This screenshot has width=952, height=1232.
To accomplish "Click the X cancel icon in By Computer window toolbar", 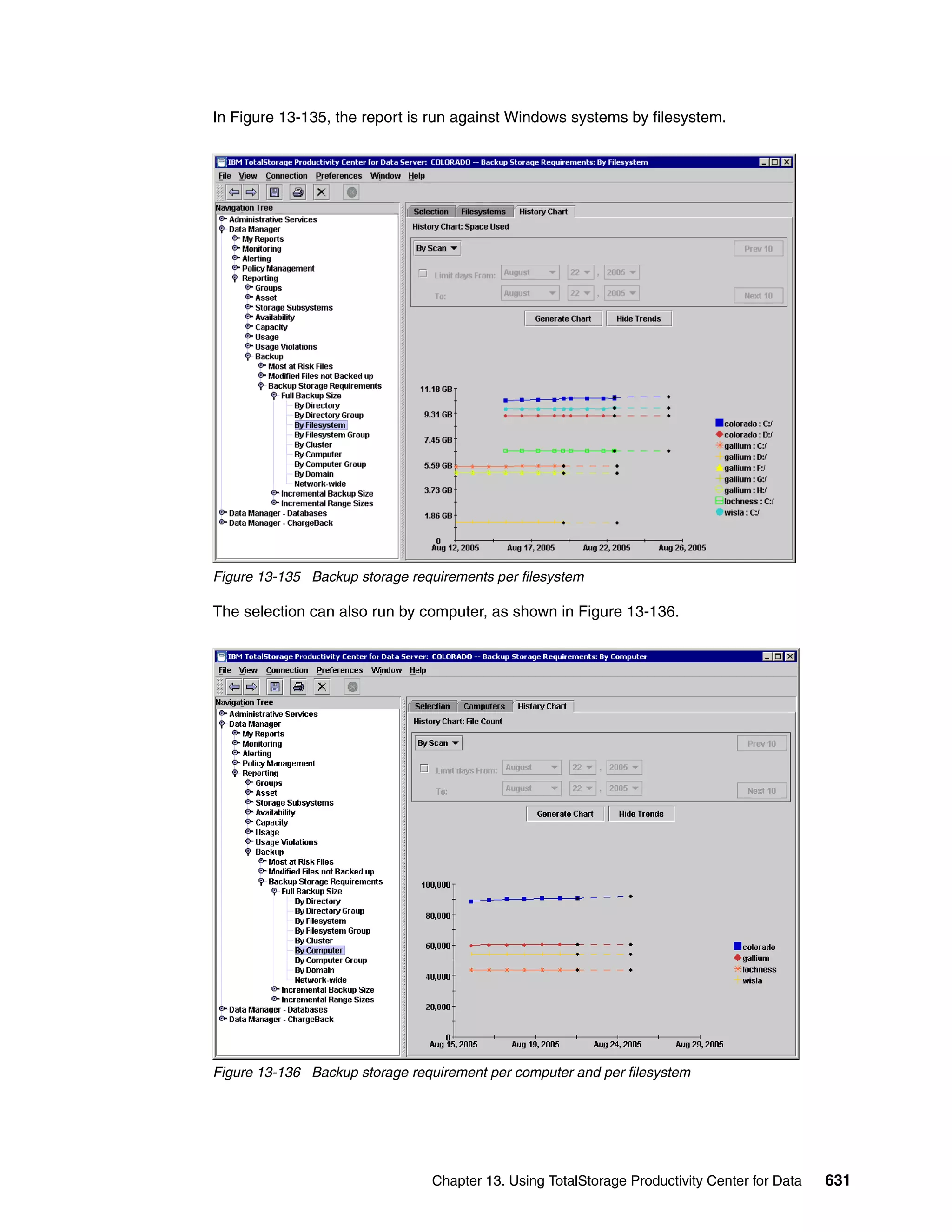I will [x=322, y=687].
